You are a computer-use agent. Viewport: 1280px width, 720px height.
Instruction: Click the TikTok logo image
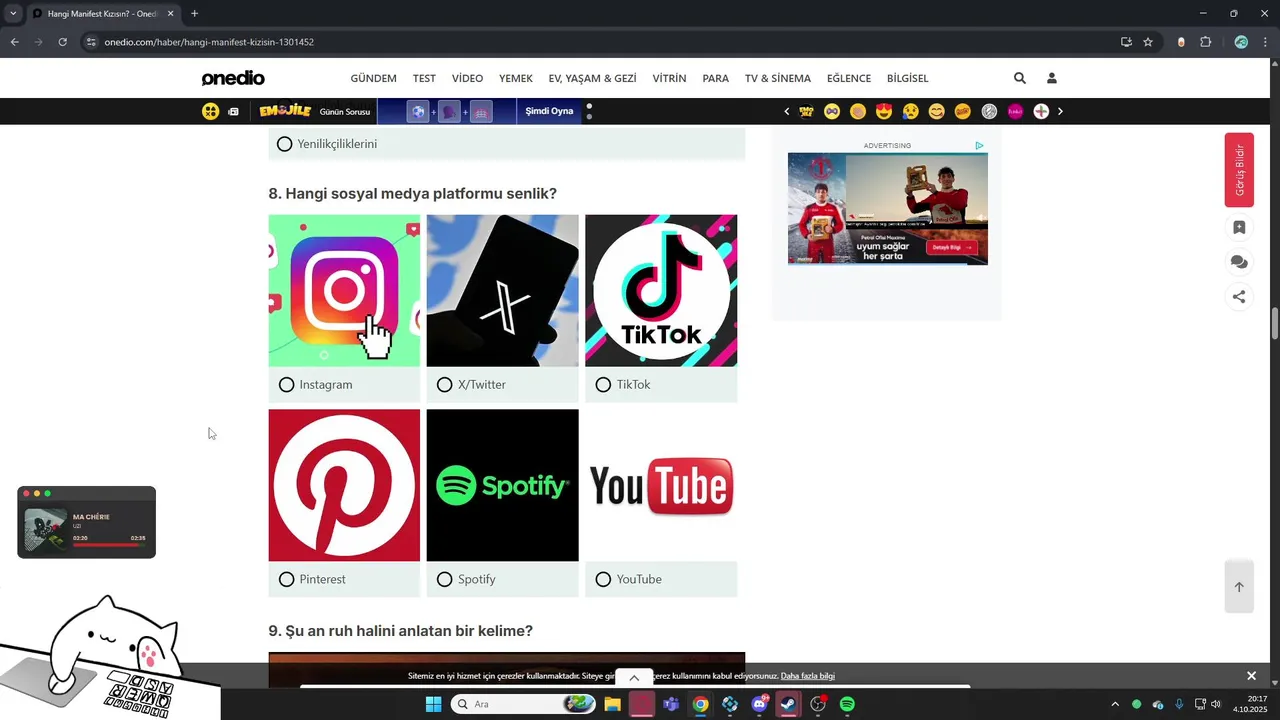pyautogui.click(x=661, y=290)
